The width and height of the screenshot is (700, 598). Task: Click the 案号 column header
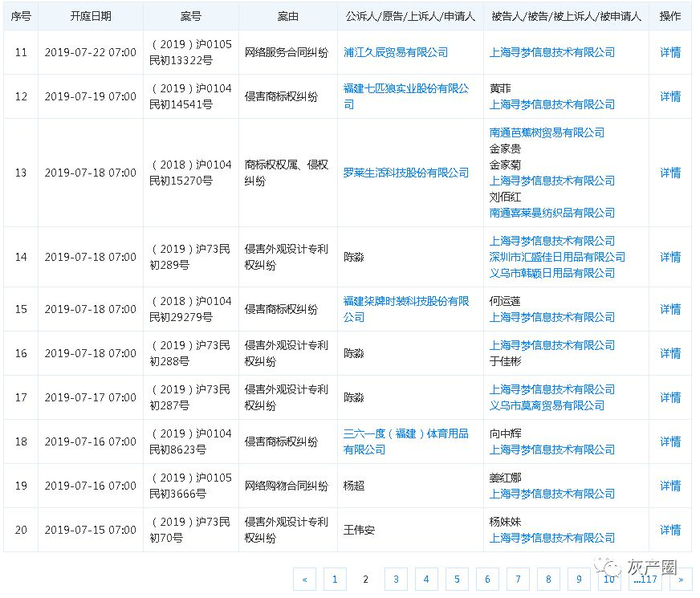pyautogui.click(x=191, y=17)
